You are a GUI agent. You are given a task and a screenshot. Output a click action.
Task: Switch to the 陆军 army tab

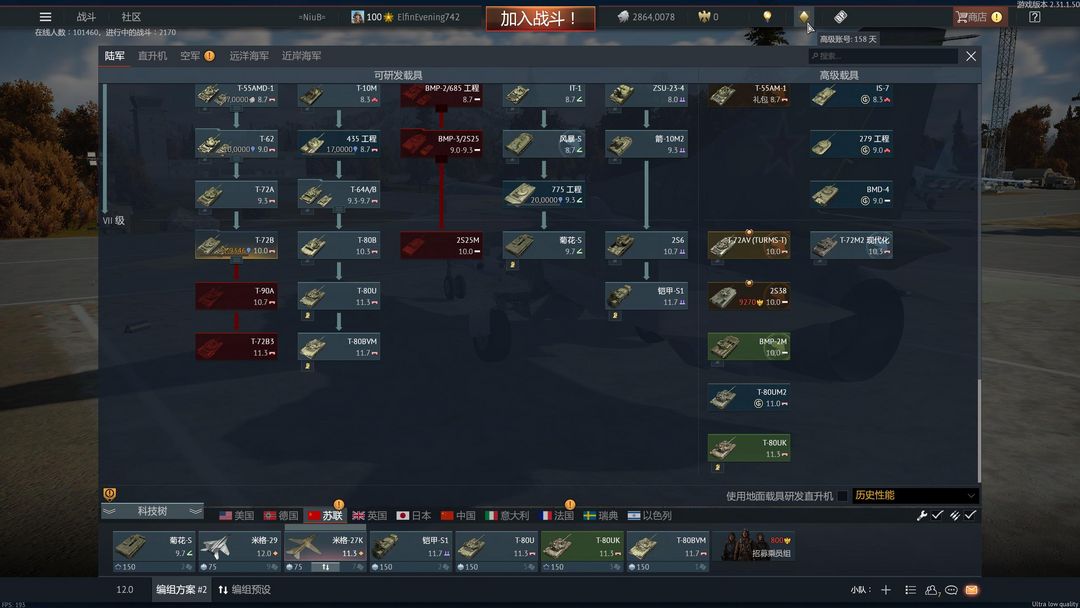coord(115,56)
